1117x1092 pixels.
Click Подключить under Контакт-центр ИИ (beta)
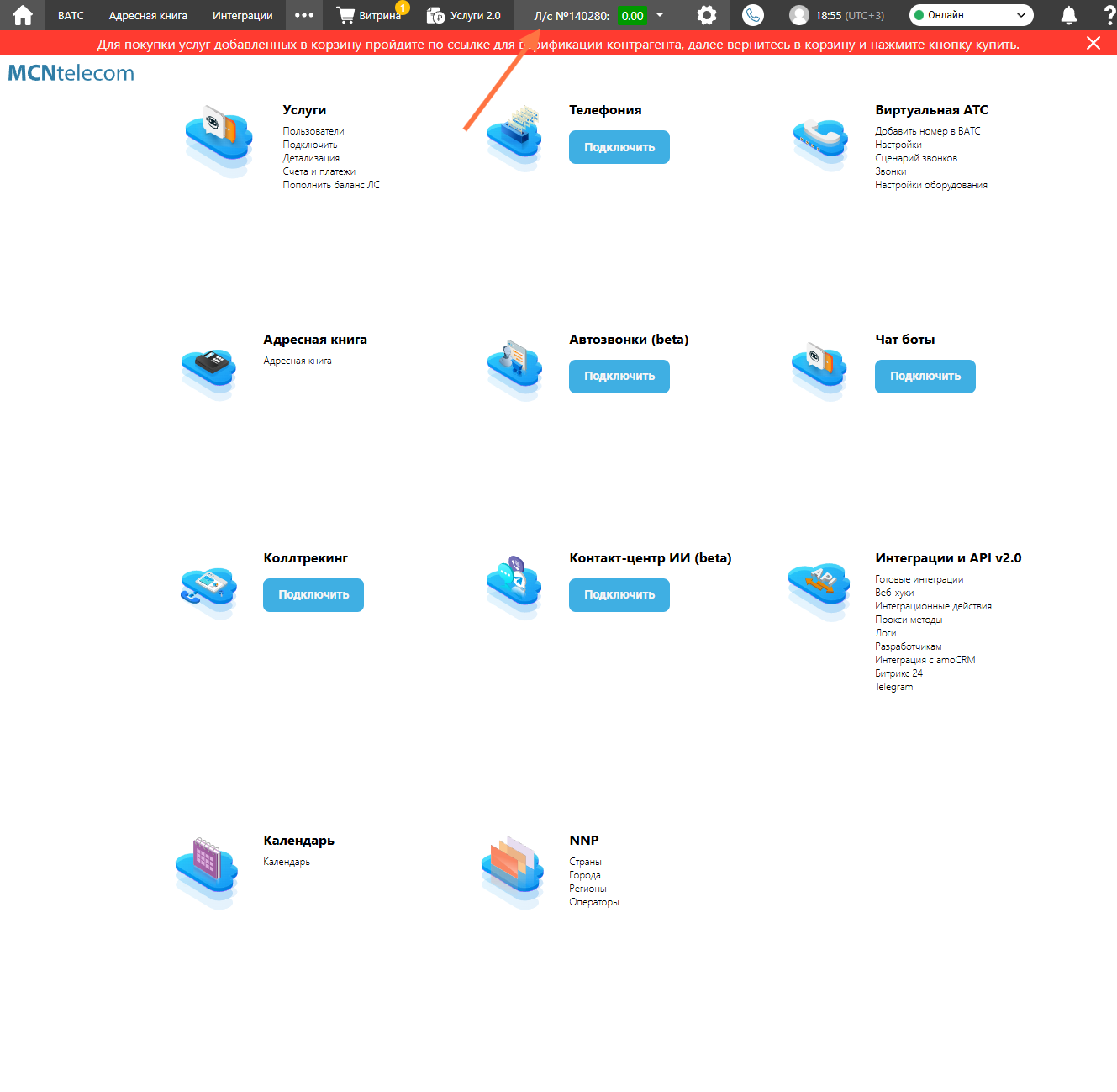point(619,595)
